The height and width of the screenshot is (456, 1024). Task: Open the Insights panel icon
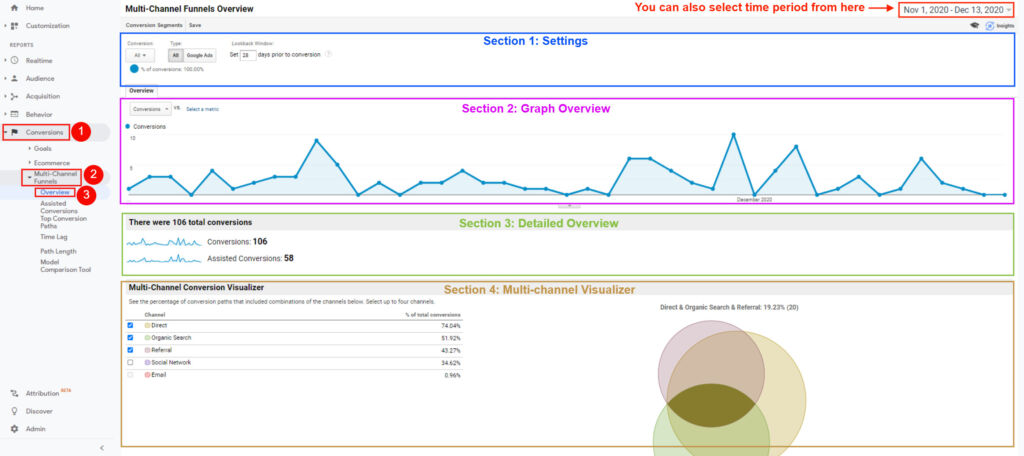[x=989, y=25]
